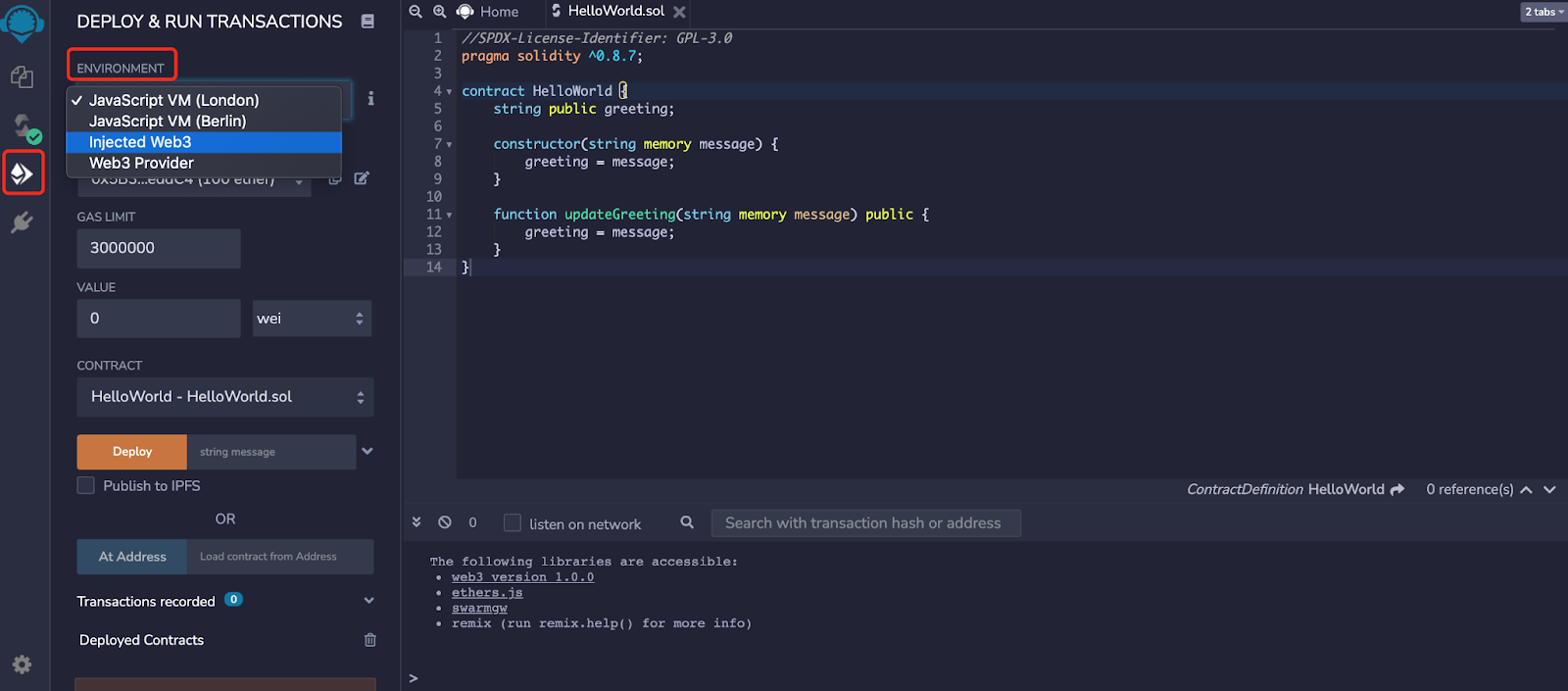Close the HelloWorld.sol tab
This screenshot has height=691, width=1568.
tap(679, 12)
